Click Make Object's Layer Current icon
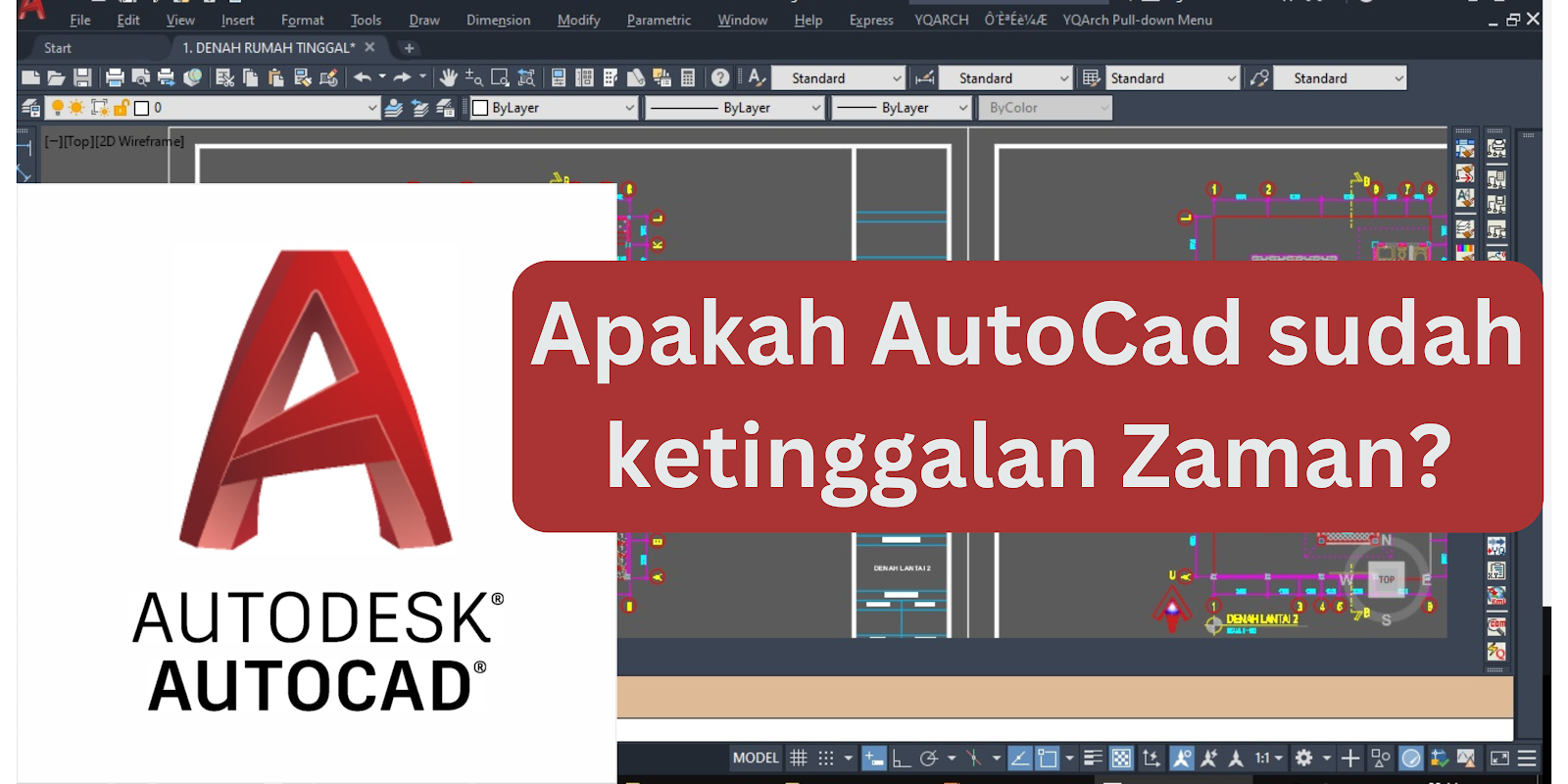 click(393, 108)
